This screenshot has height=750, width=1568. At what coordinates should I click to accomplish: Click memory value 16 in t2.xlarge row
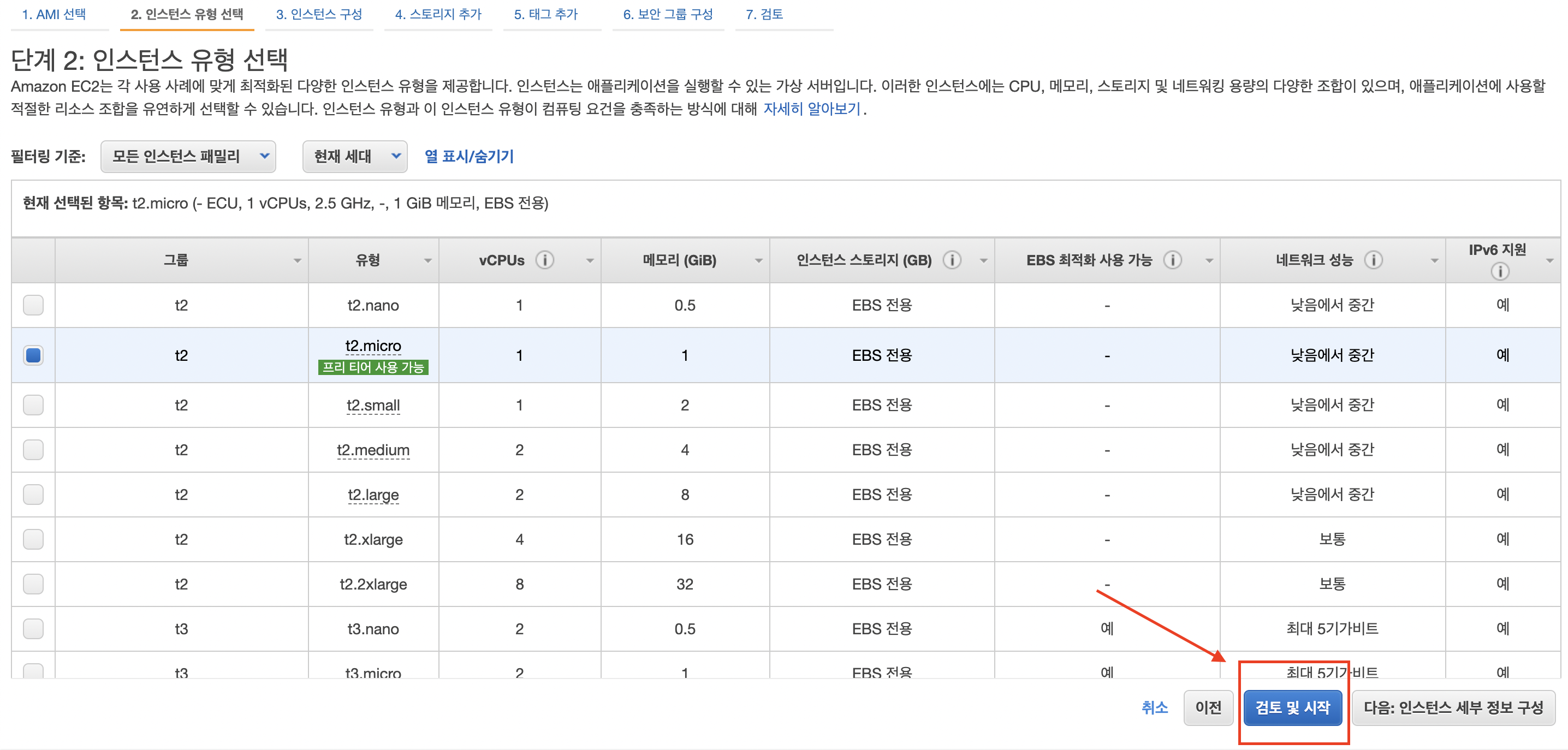[685, 539]
